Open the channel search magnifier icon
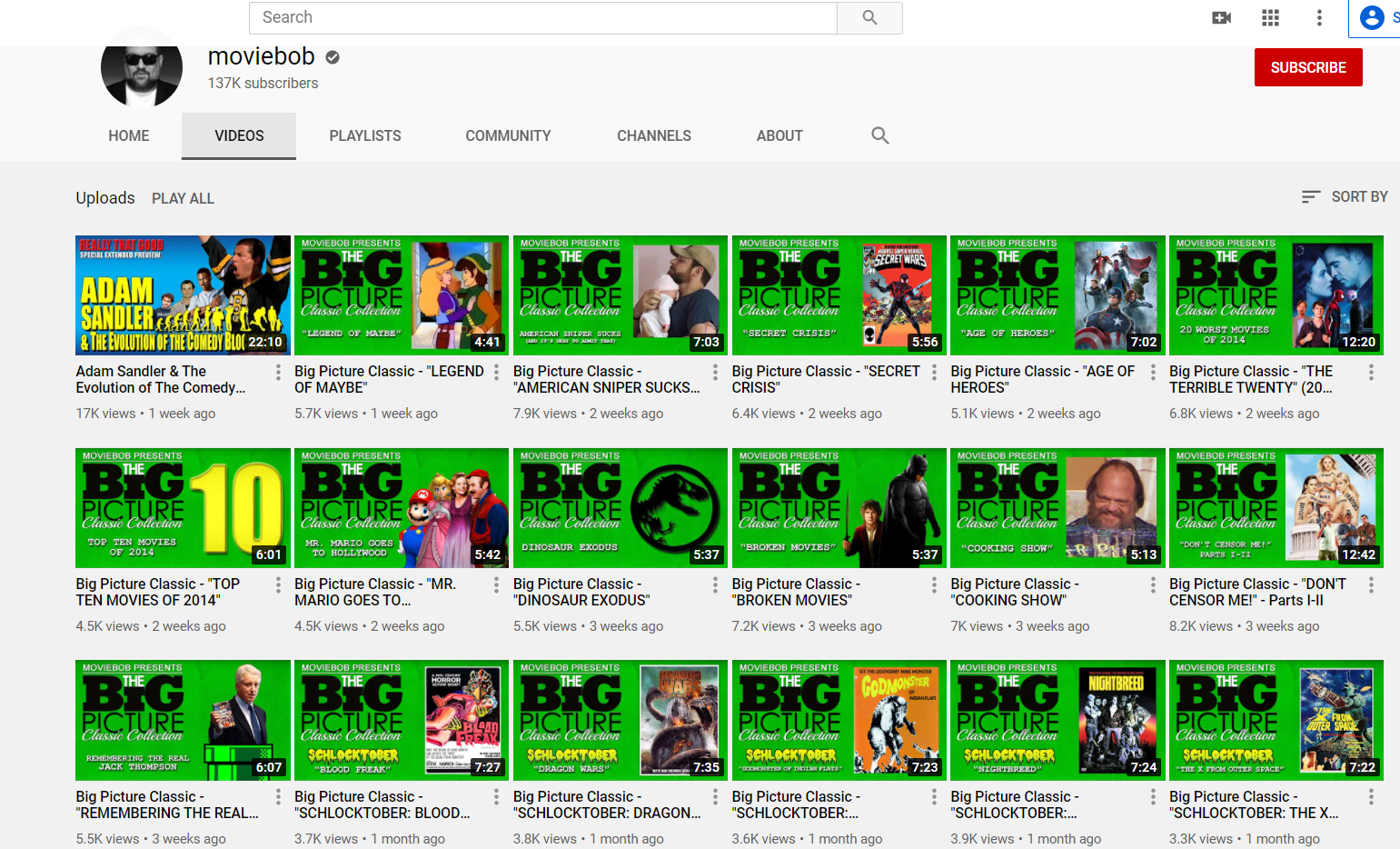1400x849 pixels. pos(879,135)
